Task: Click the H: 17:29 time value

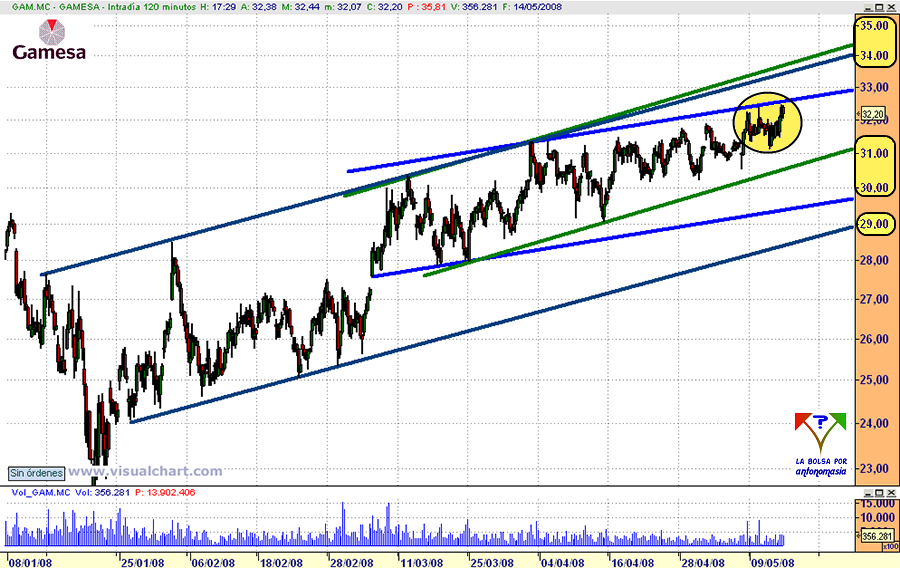Action: [218, 7]
